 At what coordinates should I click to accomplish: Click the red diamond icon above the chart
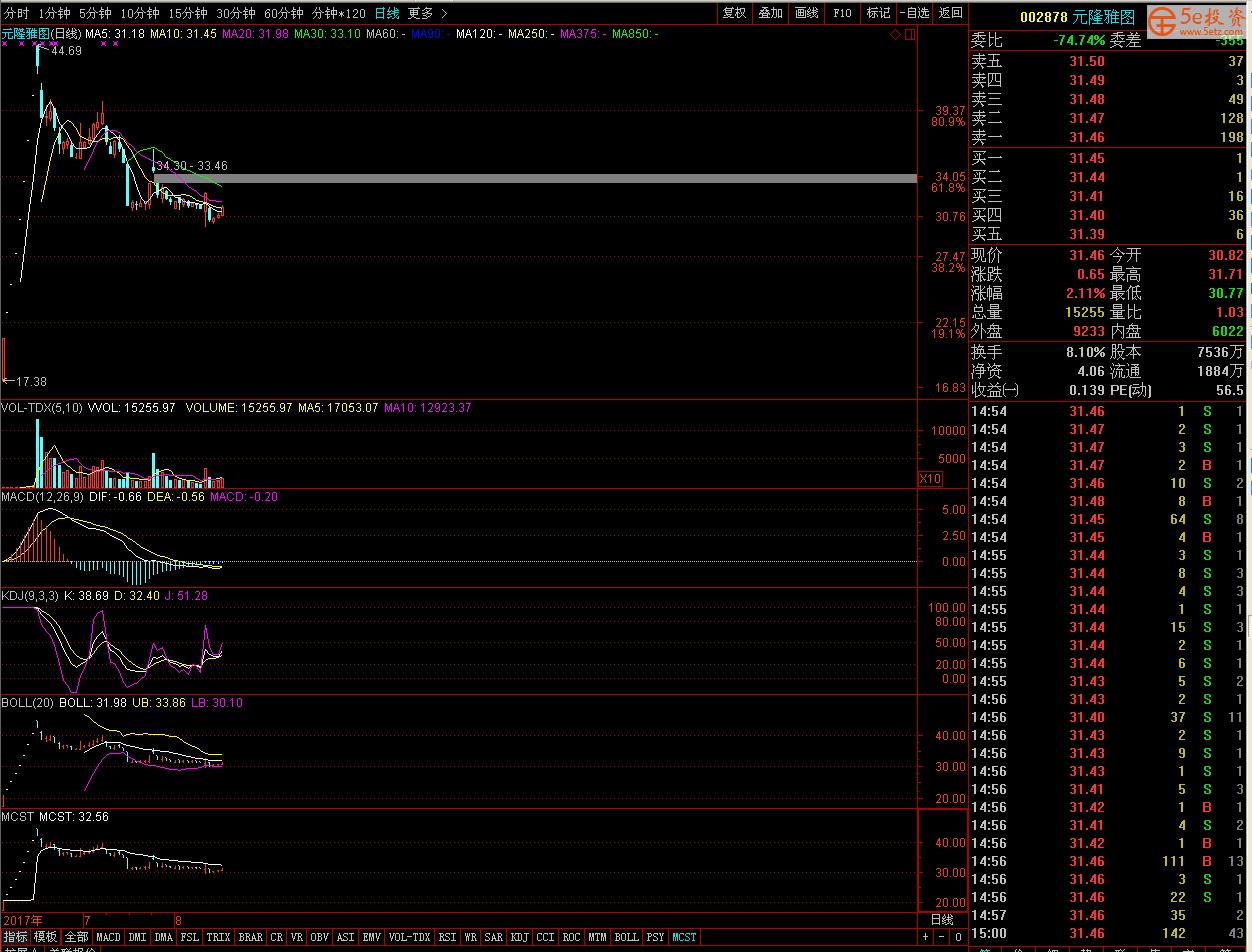pos(895,34)
